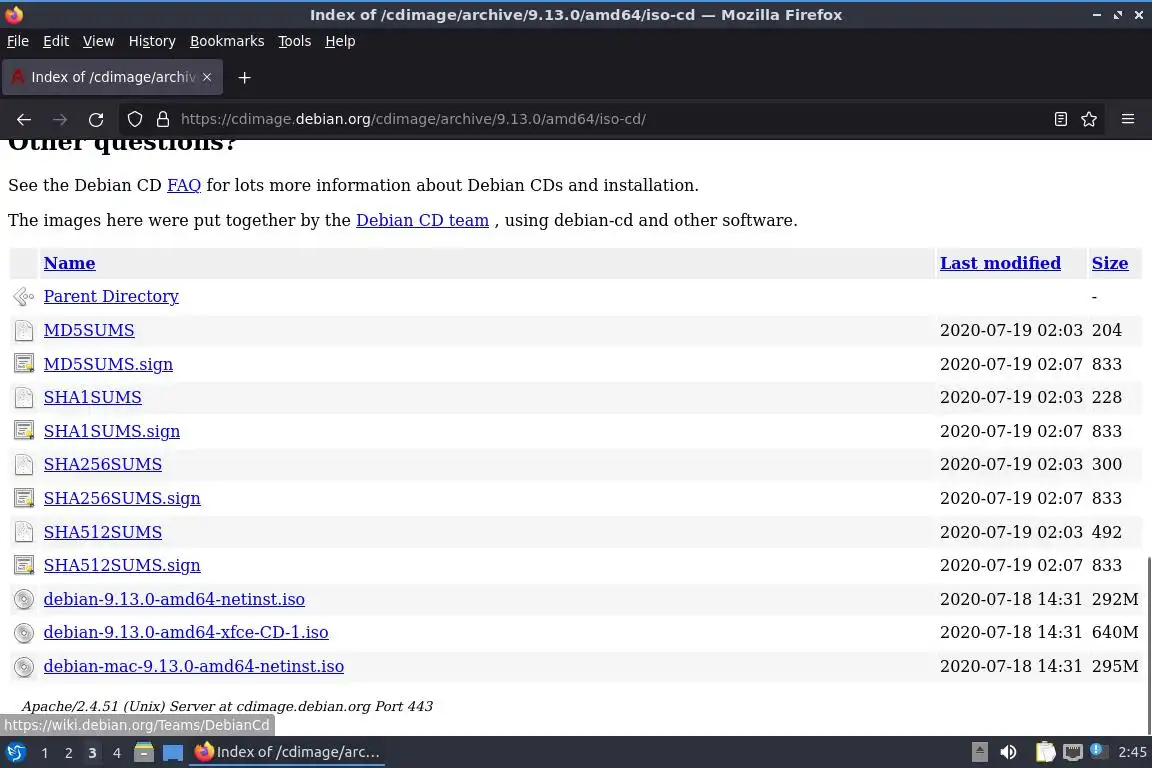1152x768 pixels.
Task: Switch to workspace 4 in taskbar
Action: pyautogui.click(x=116, y=753)
